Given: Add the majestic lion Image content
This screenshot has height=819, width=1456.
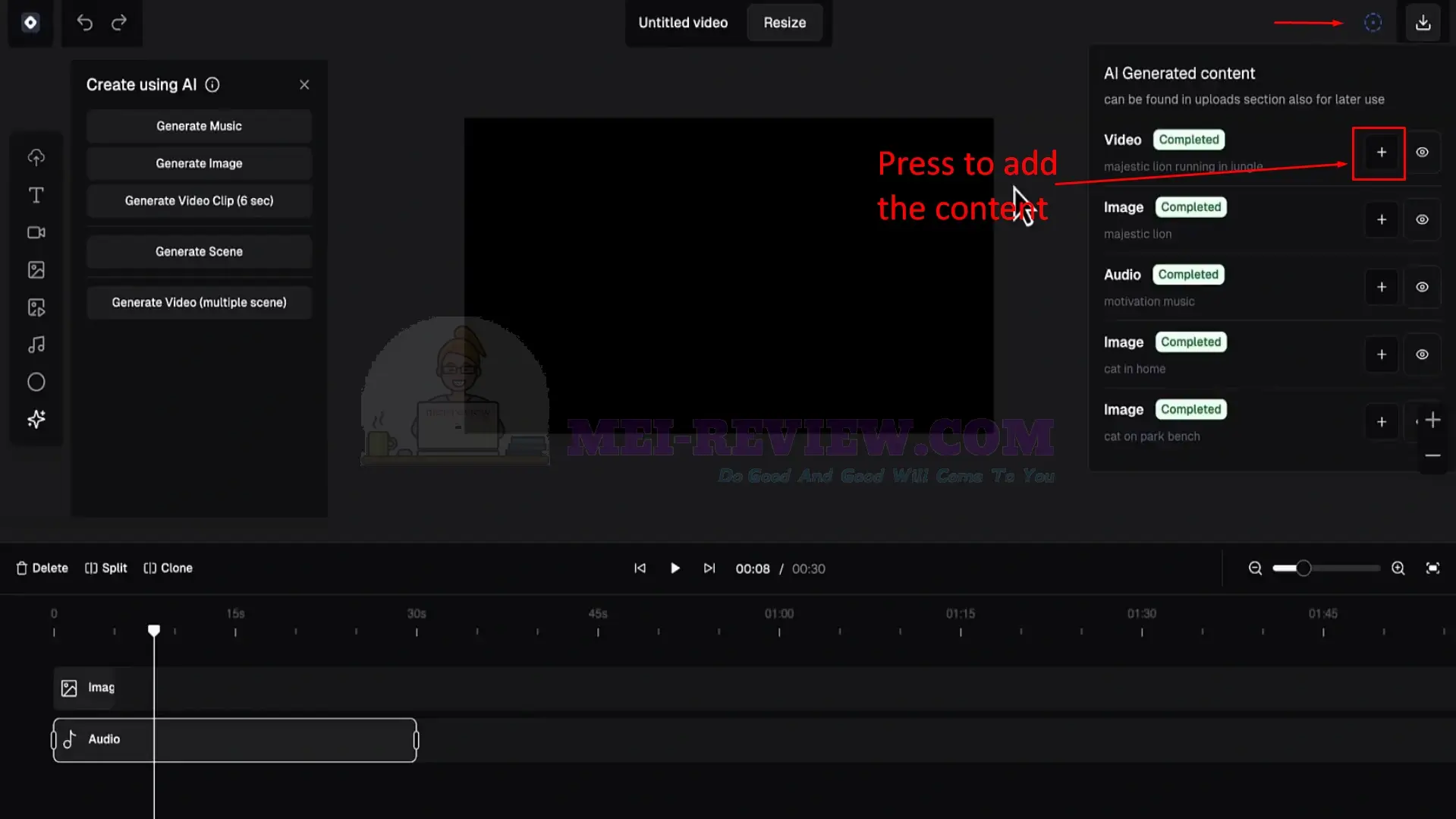Looking at the screenshot, I should [x=1381, y=220].
